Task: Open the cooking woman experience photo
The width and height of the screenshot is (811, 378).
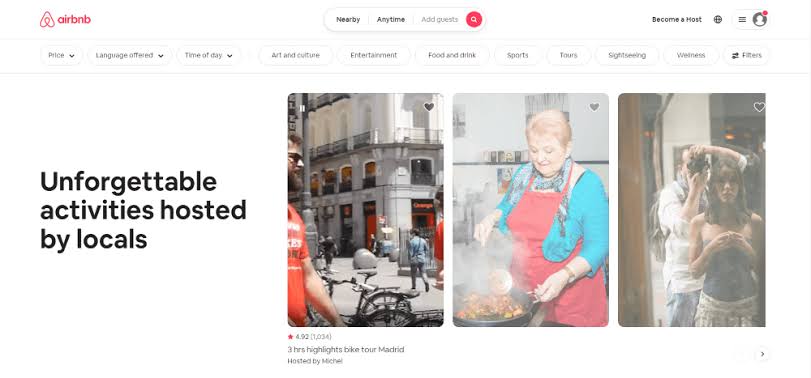Action: click(531, 209)
